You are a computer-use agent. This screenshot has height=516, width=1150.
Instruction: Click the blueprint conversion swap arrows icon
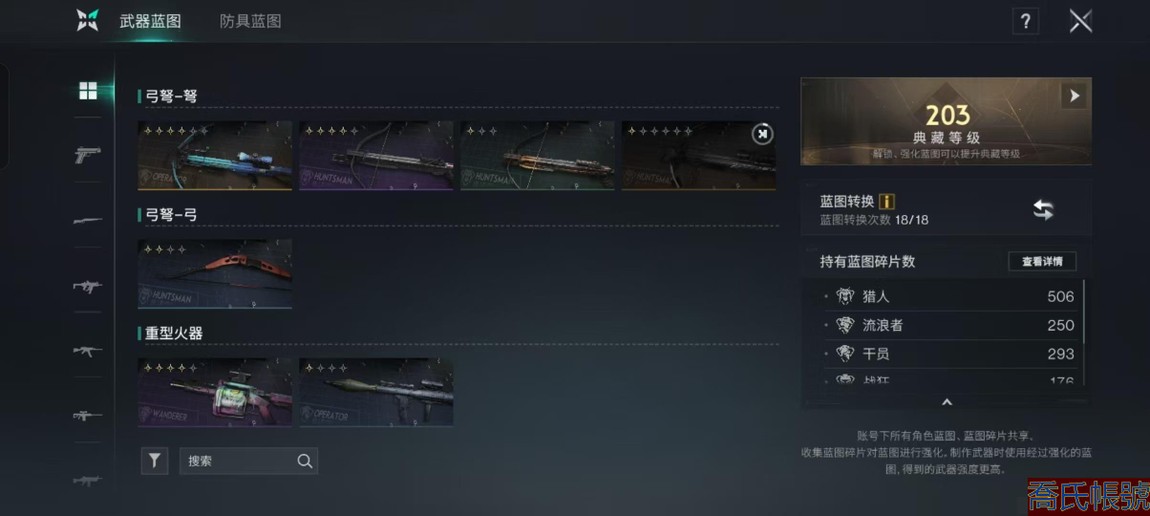1043,210
